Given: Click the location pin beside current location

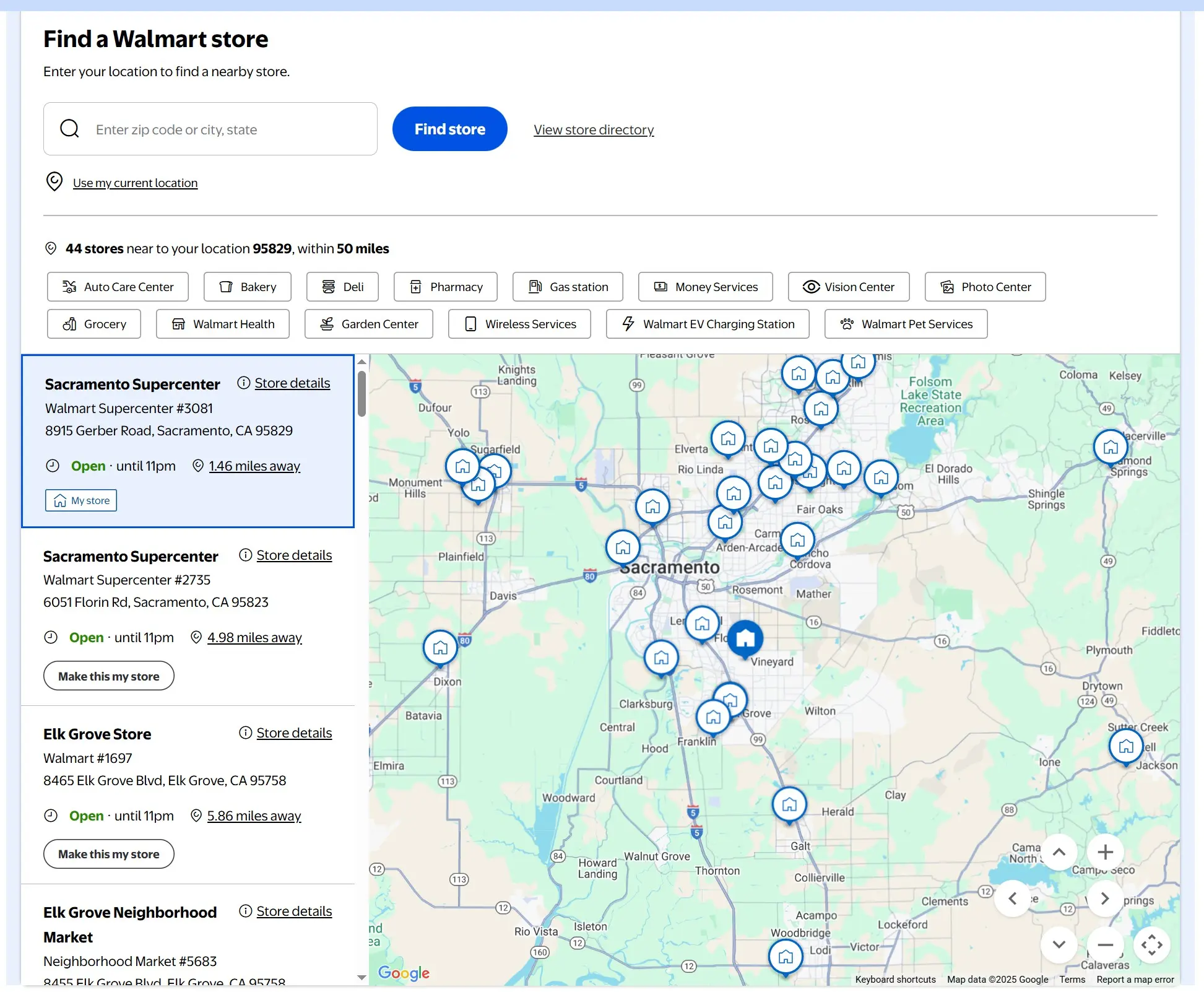Looking at the screenshot, I should pos(54,181).
